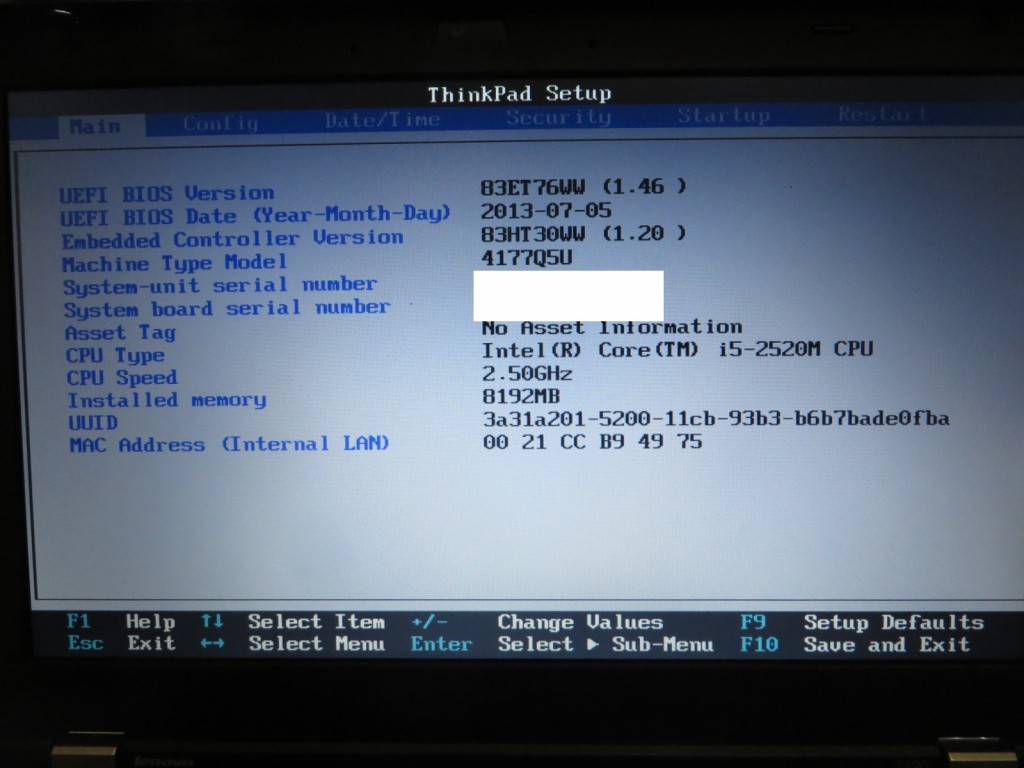The image size is (1024, 768).
Task: Click the Embedded Controller Version label
Action: [232, 240]
